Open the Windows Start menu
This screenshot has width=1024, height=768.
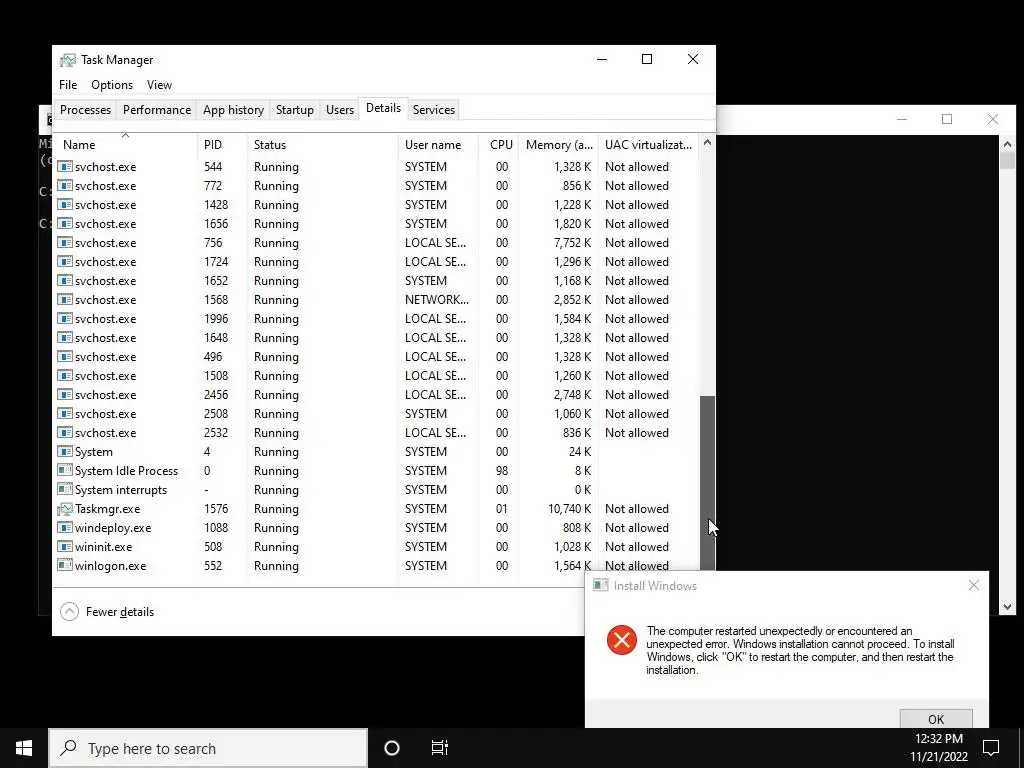pos(24,748)
